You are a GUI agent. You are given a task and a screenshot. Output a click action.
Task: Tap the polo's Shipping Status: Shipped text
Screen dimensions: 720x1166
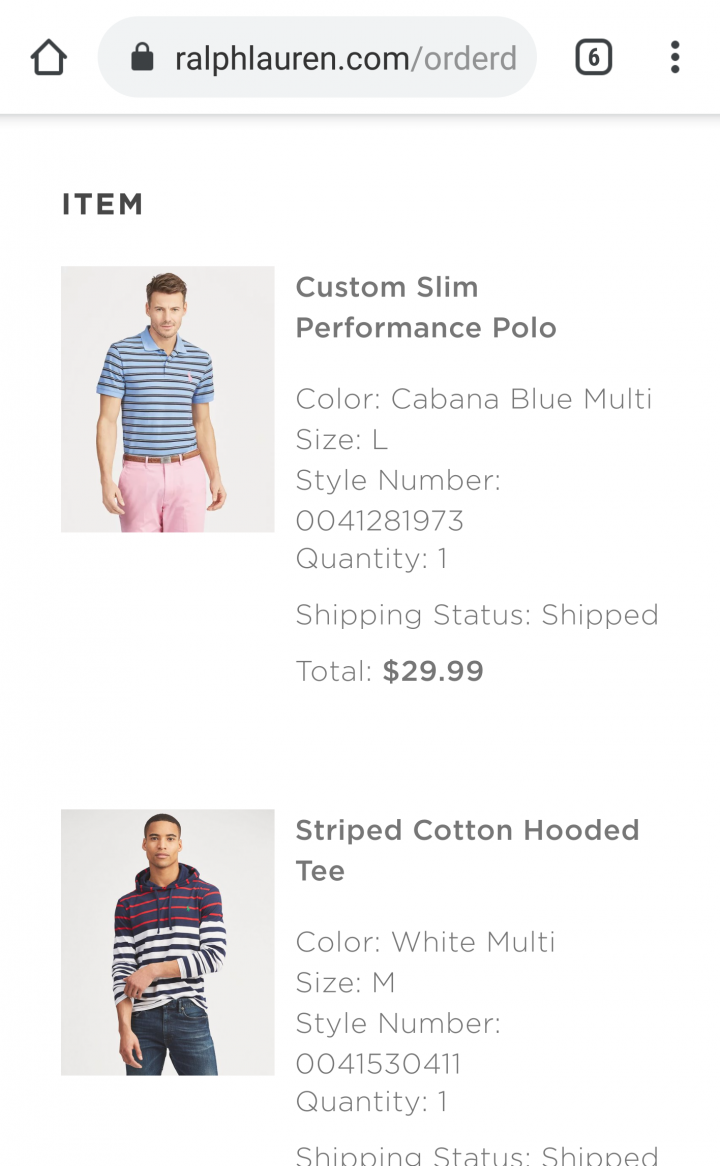coord(477,615)
